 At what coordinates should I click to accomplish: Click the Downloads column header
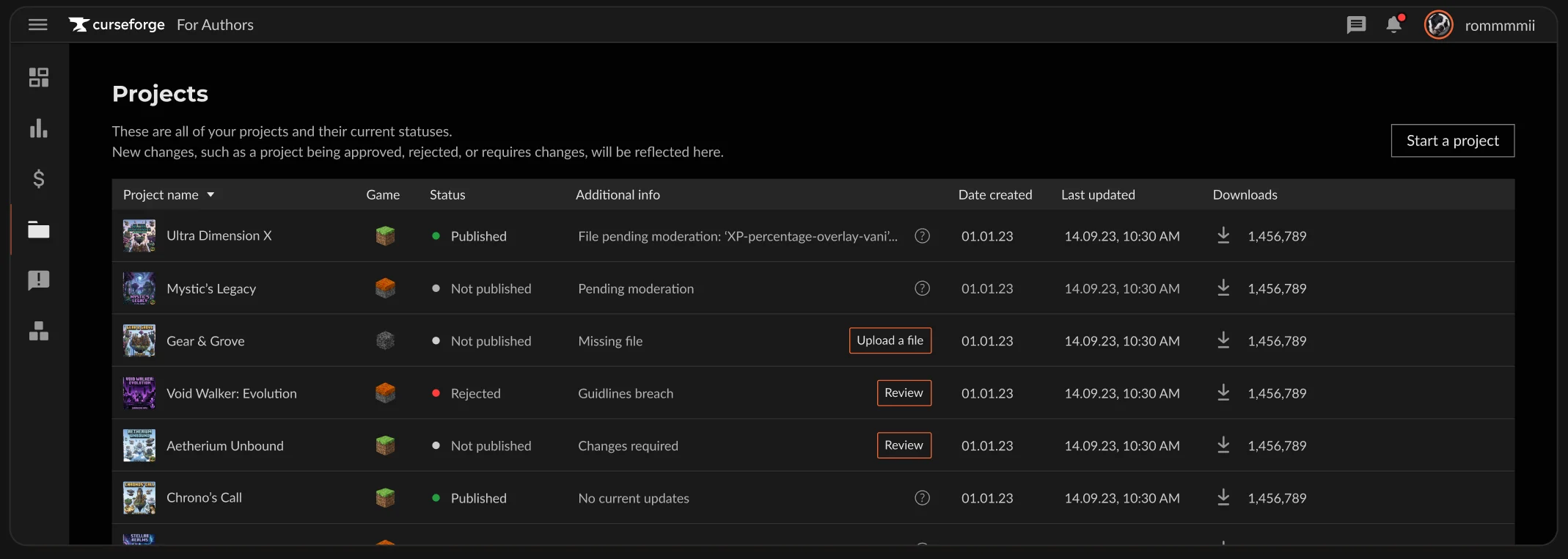coord(1245,194)
